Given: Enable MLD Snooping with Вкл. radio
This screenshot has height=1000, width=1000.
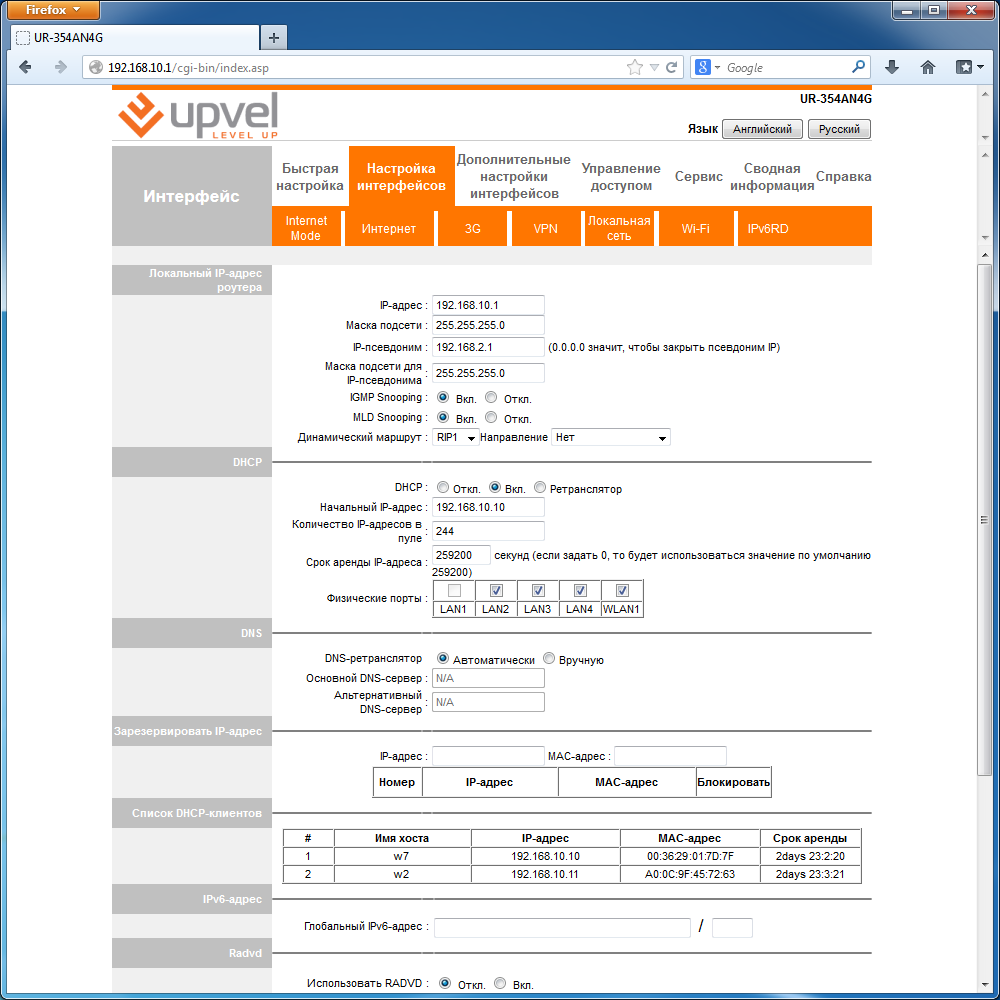Looking at the screenshot, I should pos(443,417).
